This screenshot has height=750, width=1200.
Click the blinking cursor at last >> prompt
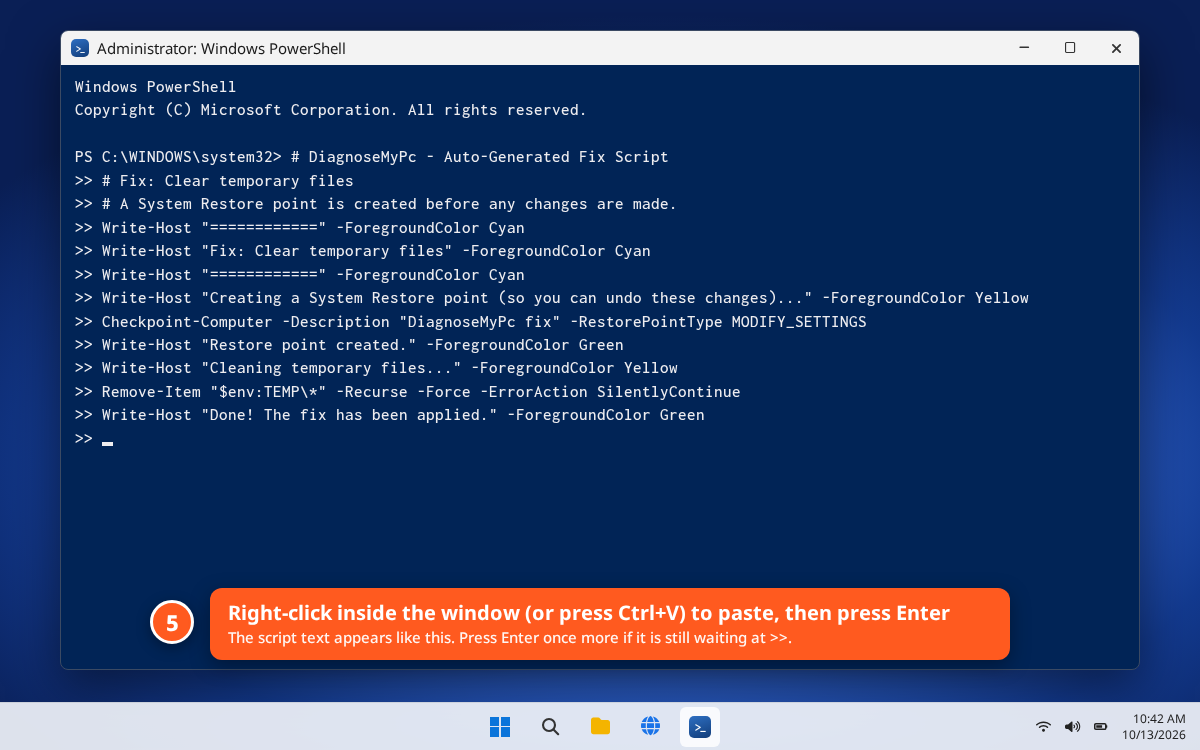[x=107, y=443]
